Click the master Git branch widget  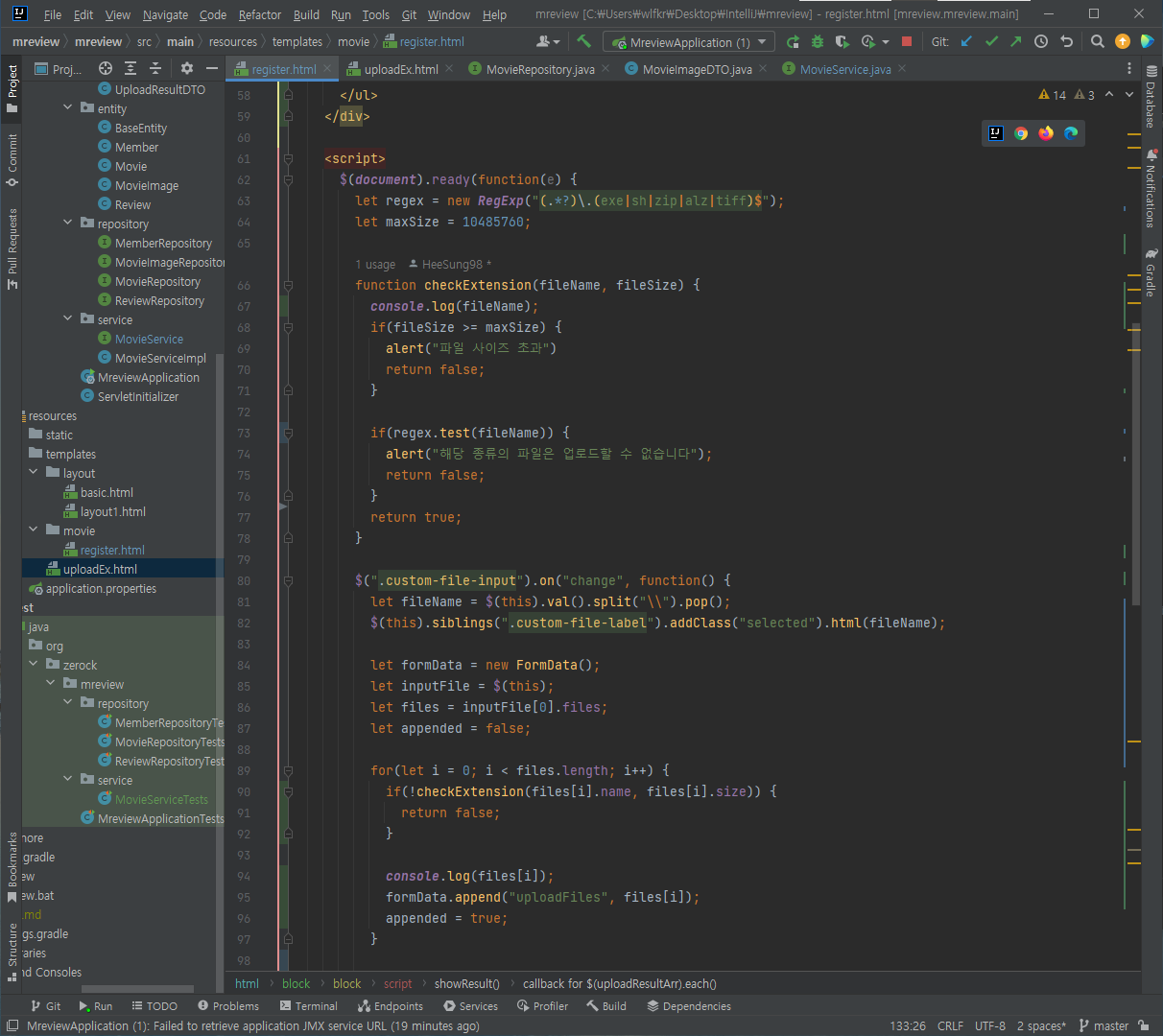click(1104, 1025)
